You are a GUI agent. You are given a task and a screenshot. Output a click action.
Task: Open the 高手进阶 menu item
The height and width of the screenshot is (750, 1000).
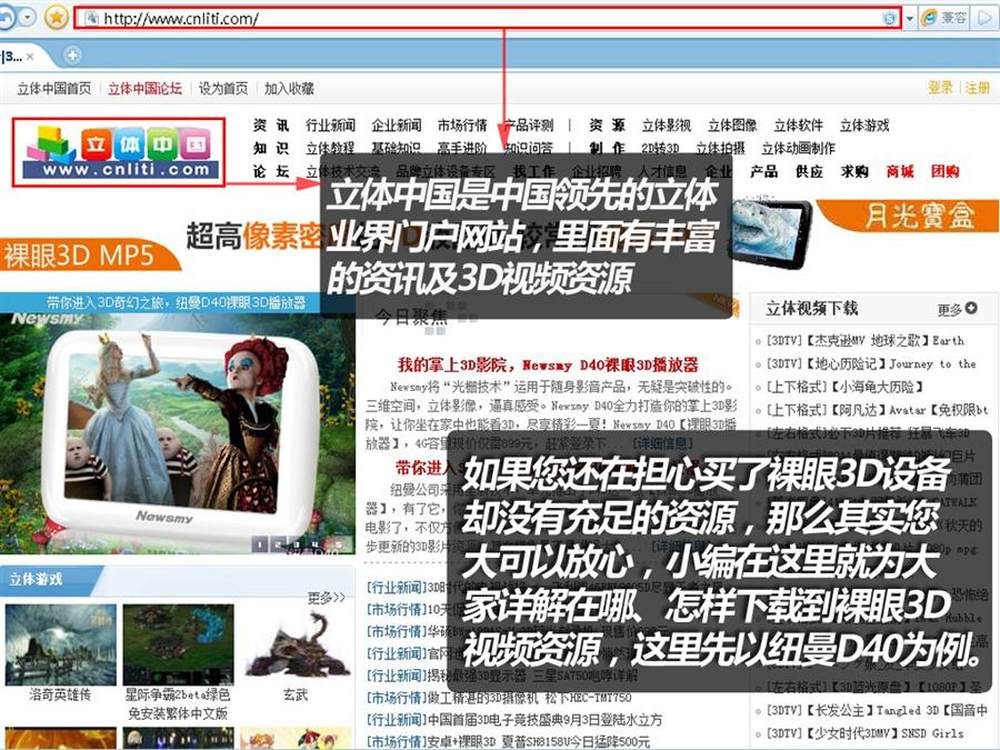click(462, 148)
